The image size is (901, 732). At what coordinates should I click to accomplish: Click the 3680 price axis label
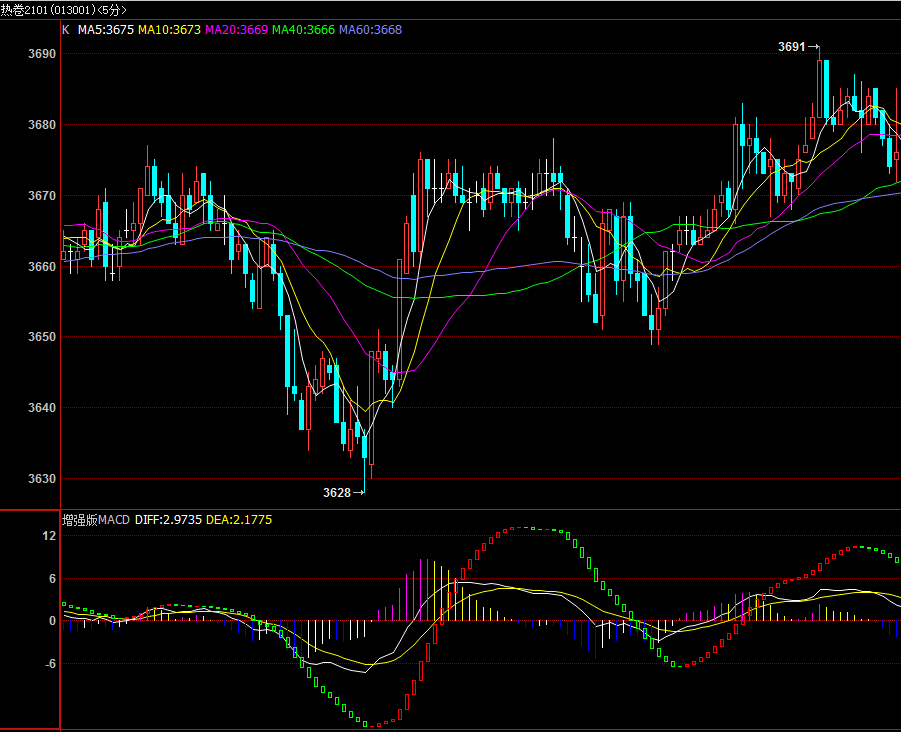(x=42, y=125)
